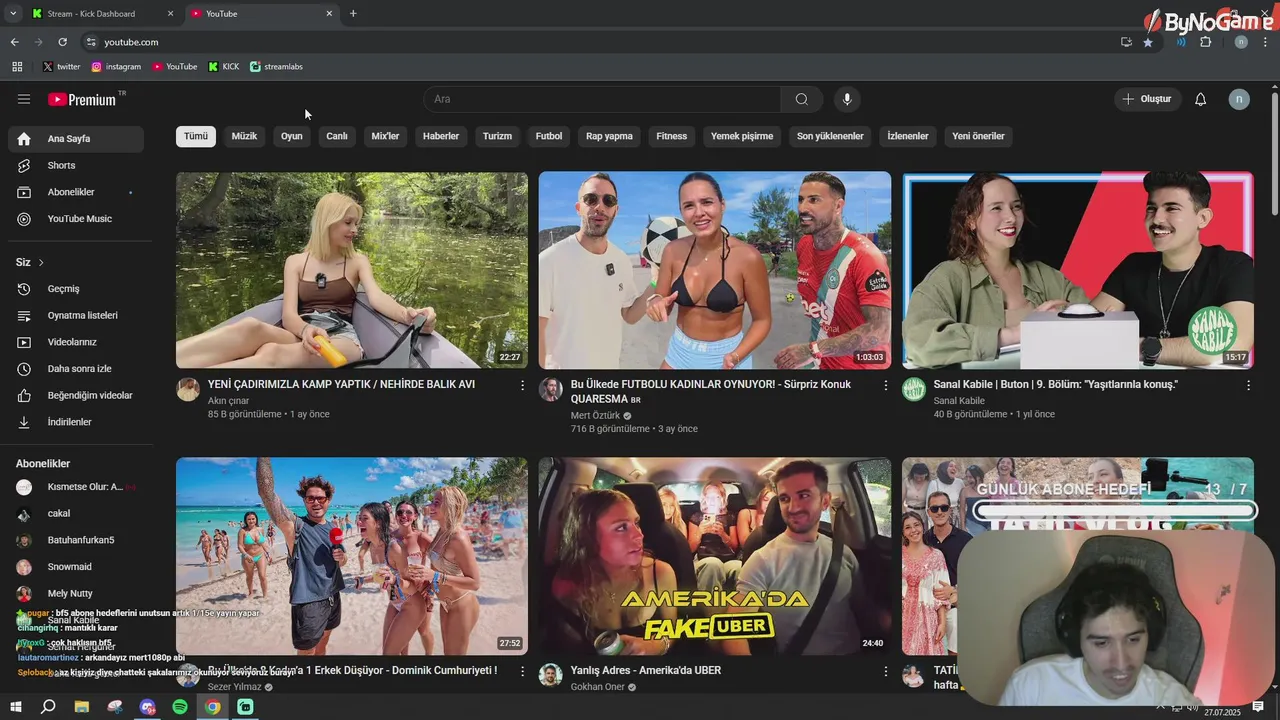Image resolution: width=1280 pixels, height=720 pixels.
Task: Click the YouTube Premium logo
Action: (82, 99)
